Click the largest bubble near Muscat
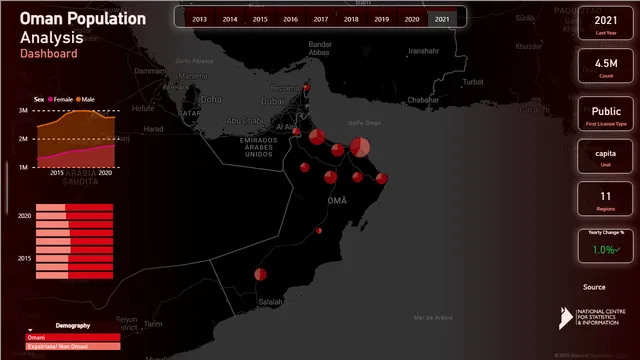 360,147
